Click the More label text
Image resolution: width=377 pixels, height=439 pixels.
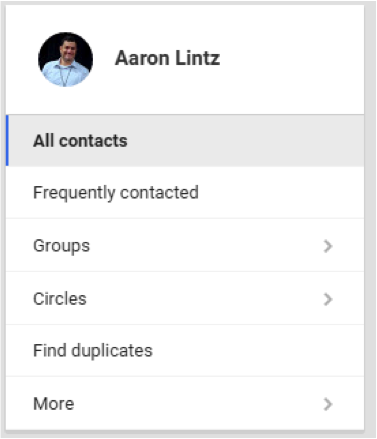click(x=53, y=404)
